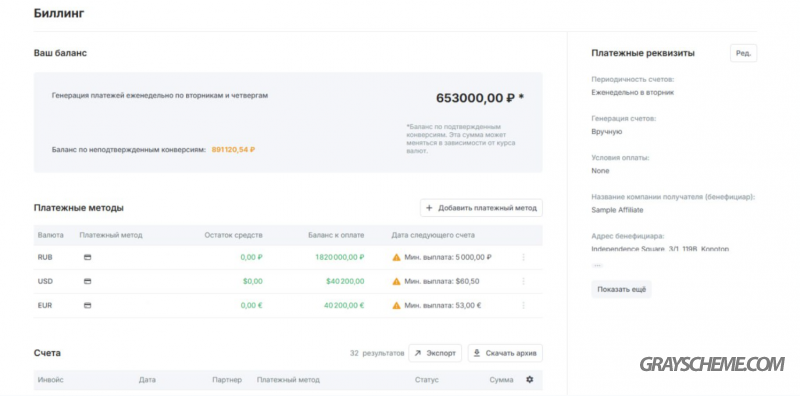
Task: Click the card icon in RUB row
Action: click(87, 258)
